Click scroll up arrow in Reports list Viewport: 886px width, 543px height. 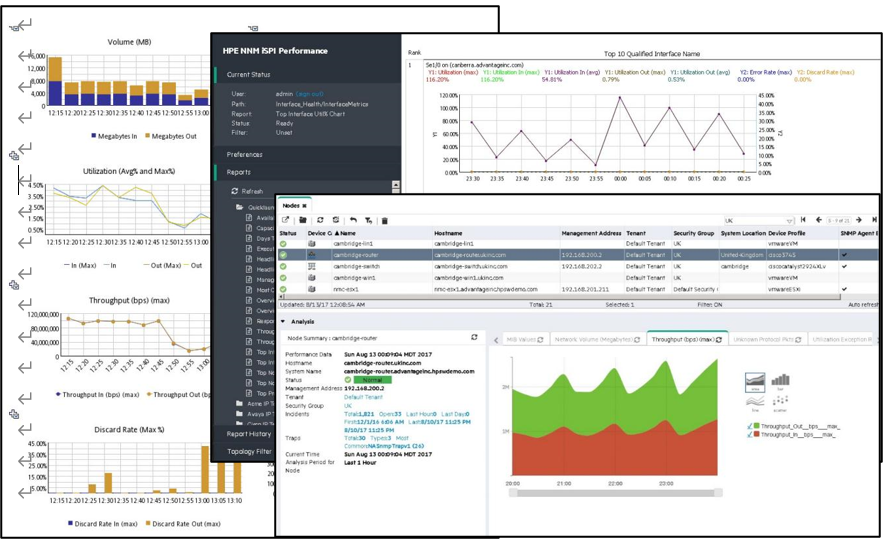[396, 185]
